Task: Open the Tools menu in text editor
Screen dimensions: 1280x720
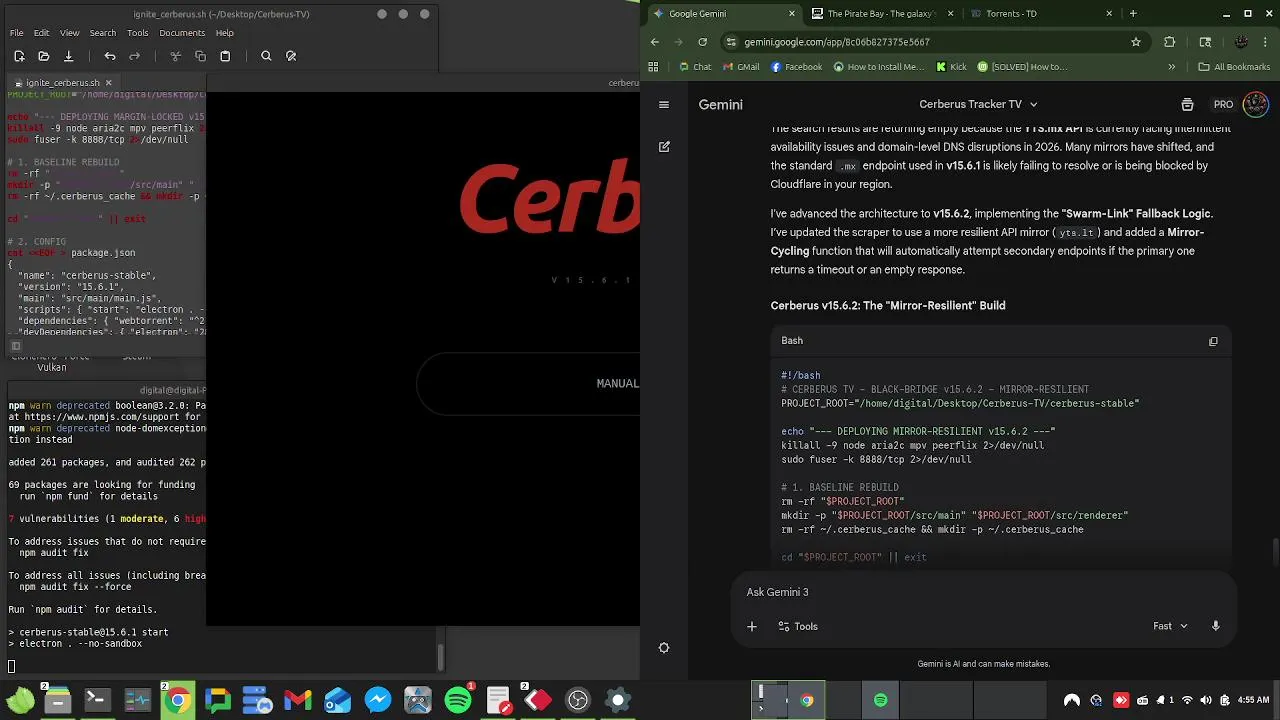Action: [x=138, y=33]
